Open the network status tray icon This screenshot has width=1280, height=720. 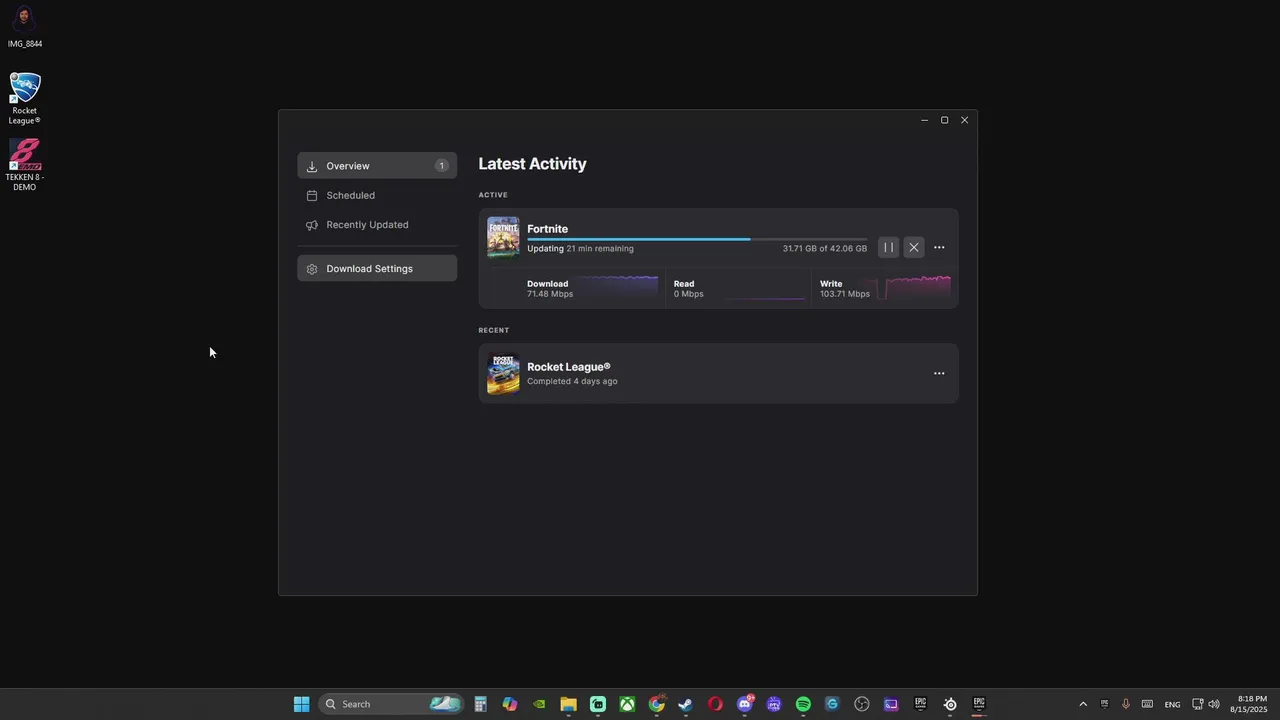coord(1197,704)
